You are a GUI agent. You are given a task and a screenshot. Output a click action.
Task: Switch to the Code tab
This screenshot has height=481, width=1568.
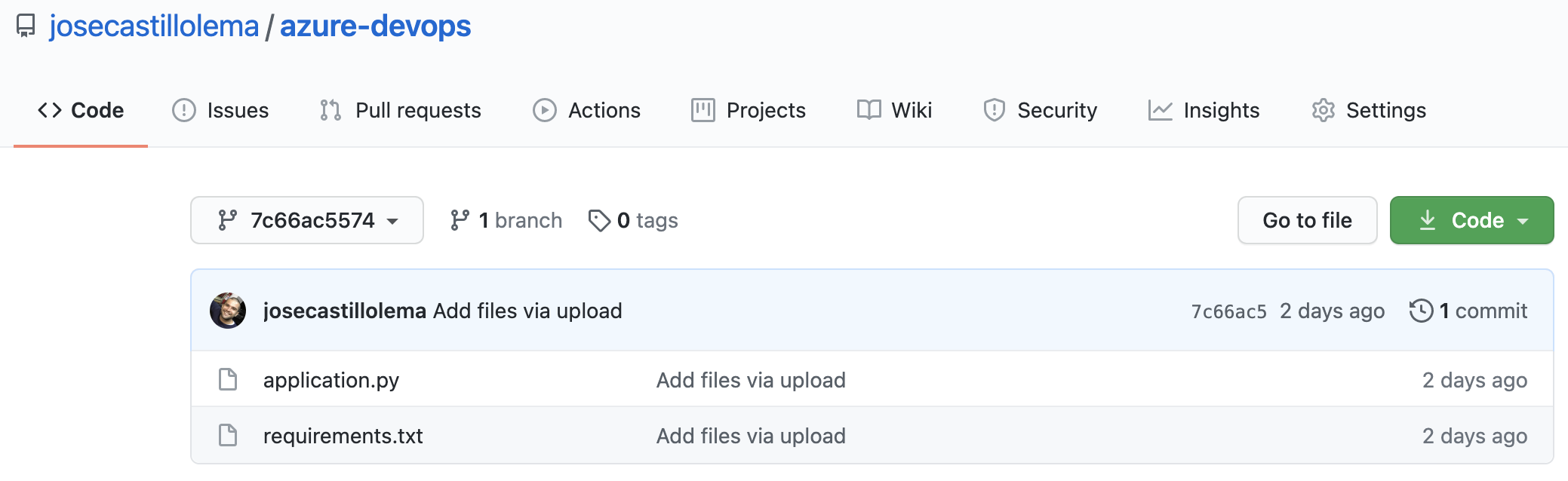[81, 110]
